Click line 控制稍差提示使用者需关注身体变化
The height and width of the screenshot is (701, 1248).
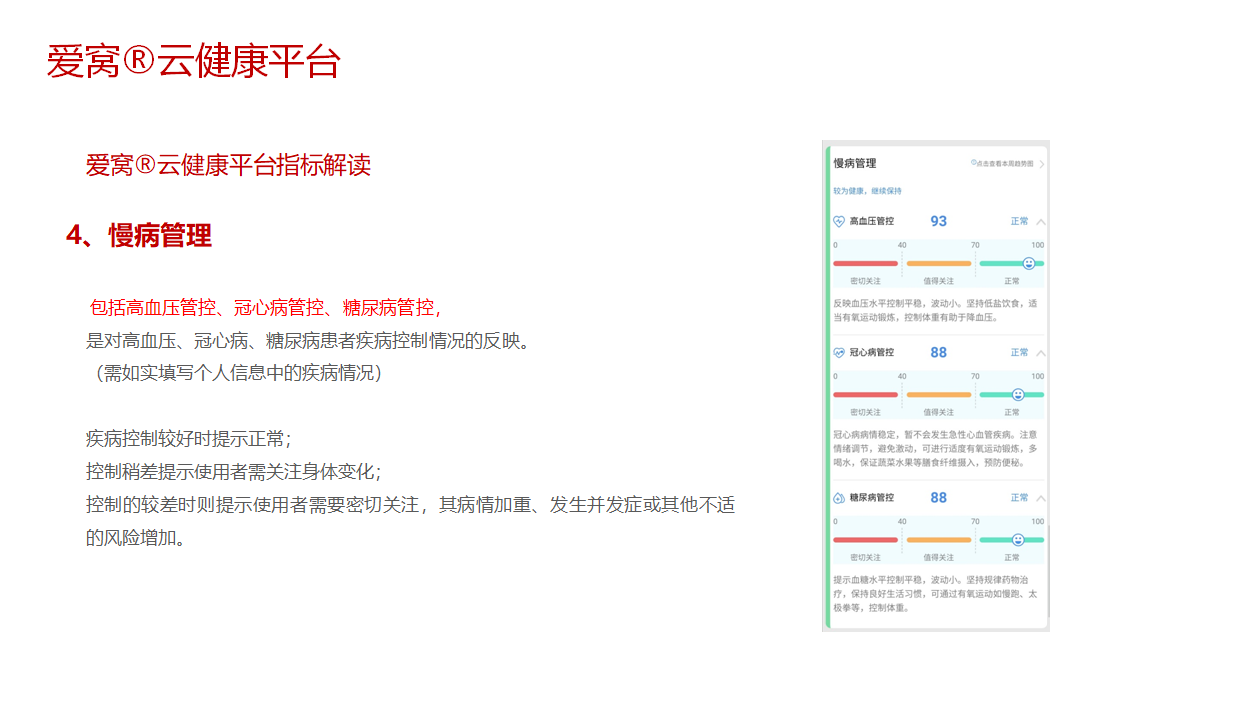click(x=233, y=471)
